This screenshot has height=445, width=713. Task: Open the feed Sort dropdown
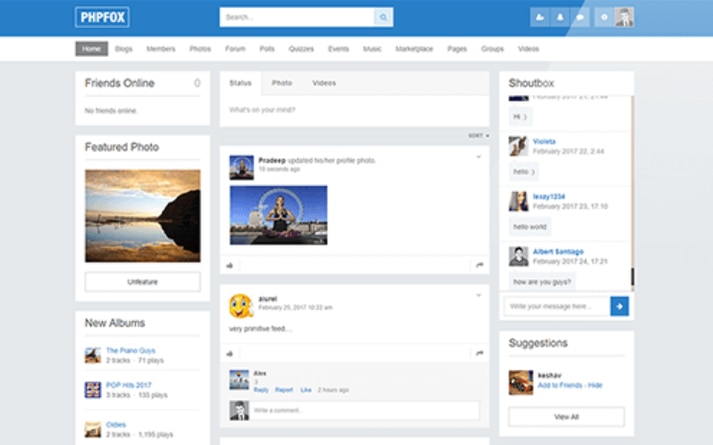pyautogui.click(x=478, y=135)
